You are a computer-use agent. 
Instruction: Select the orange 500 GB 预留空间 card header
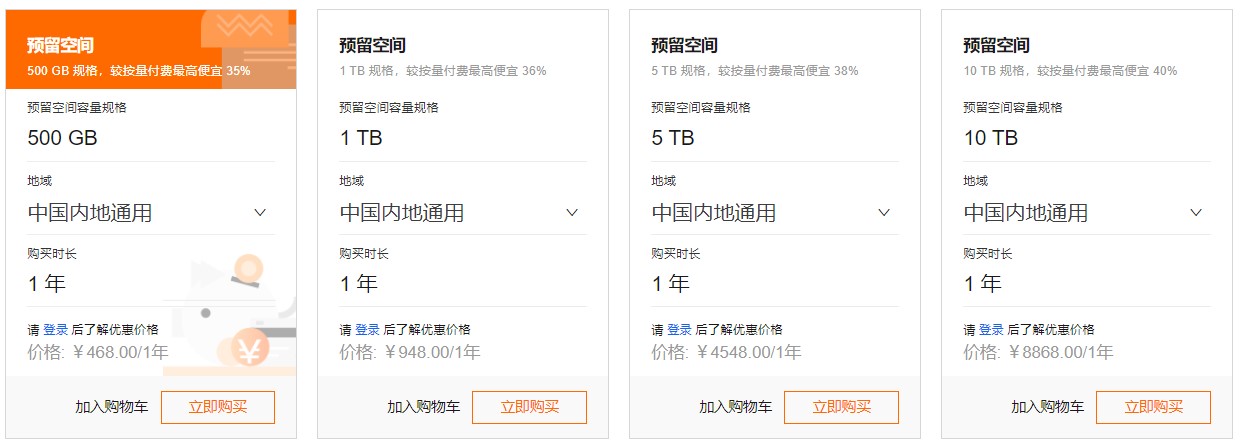click(151, 50)
